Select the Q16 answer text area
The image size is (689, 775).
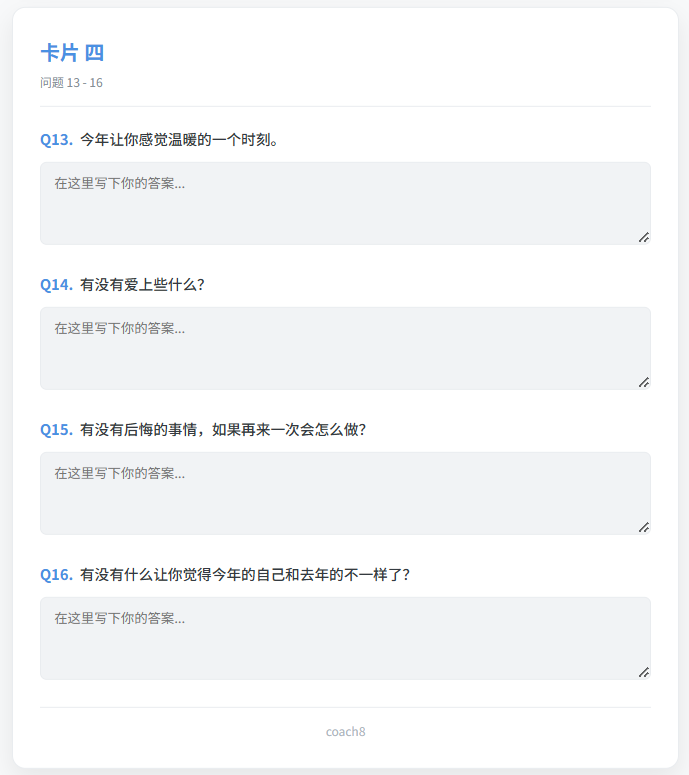[x=345, y=638]
